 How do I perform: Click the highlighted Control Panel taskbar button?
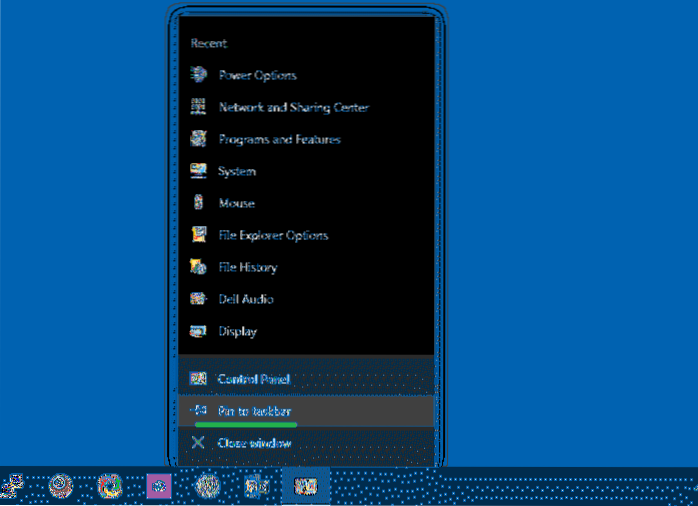[x=305, y=486]
